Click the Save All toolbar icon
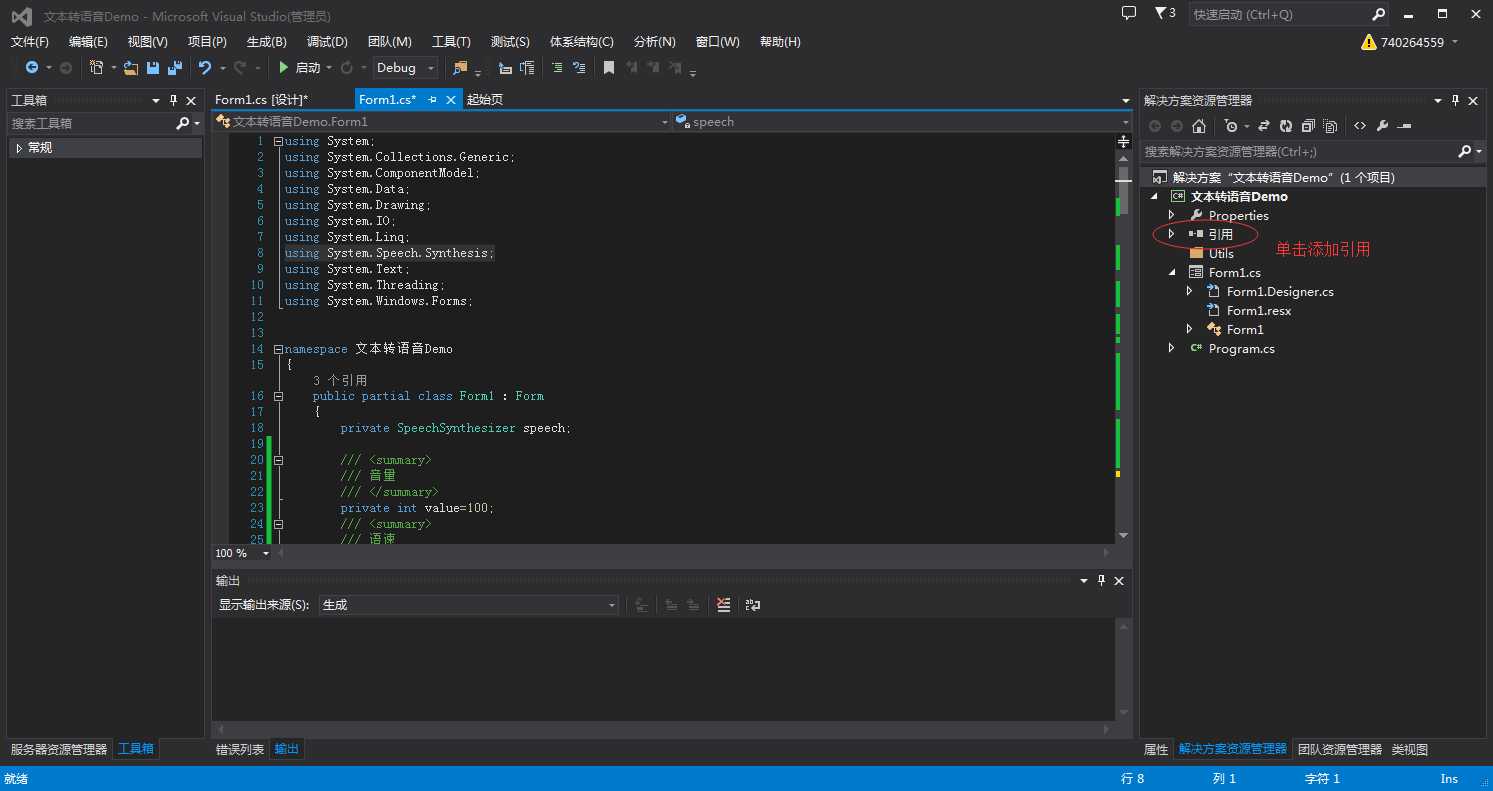 pos(175,68)
